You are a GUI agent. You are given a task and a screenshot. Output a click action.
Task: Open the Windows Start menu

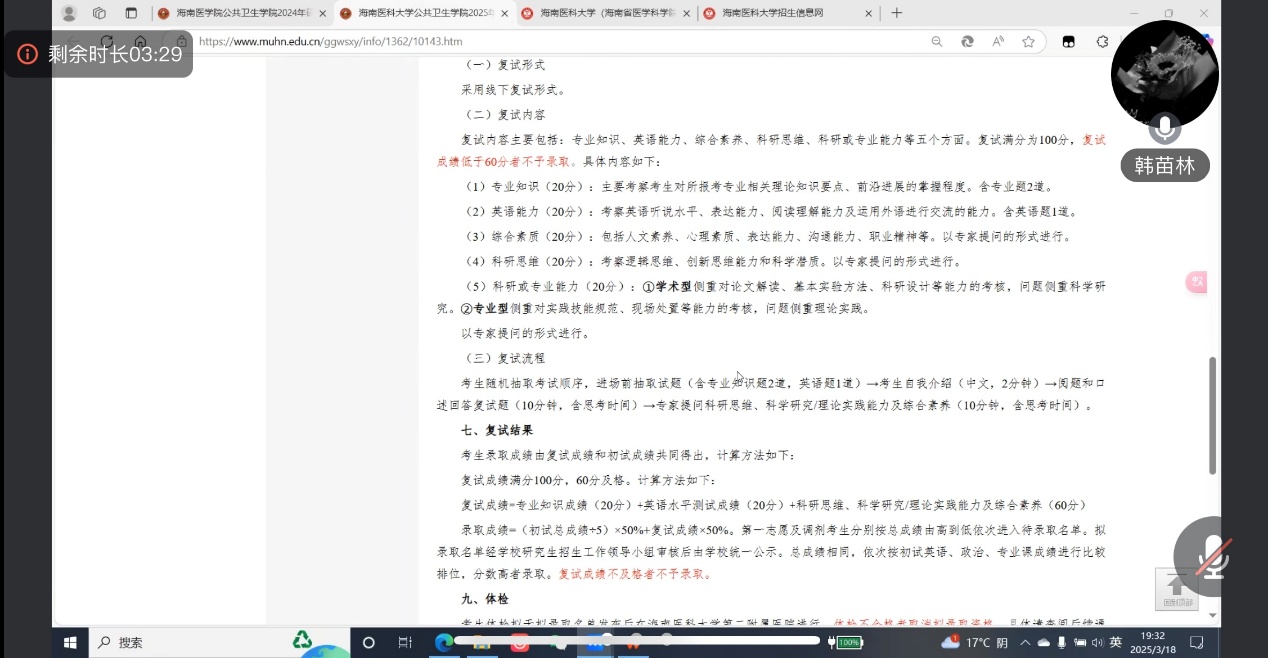(x=71, y=643)
